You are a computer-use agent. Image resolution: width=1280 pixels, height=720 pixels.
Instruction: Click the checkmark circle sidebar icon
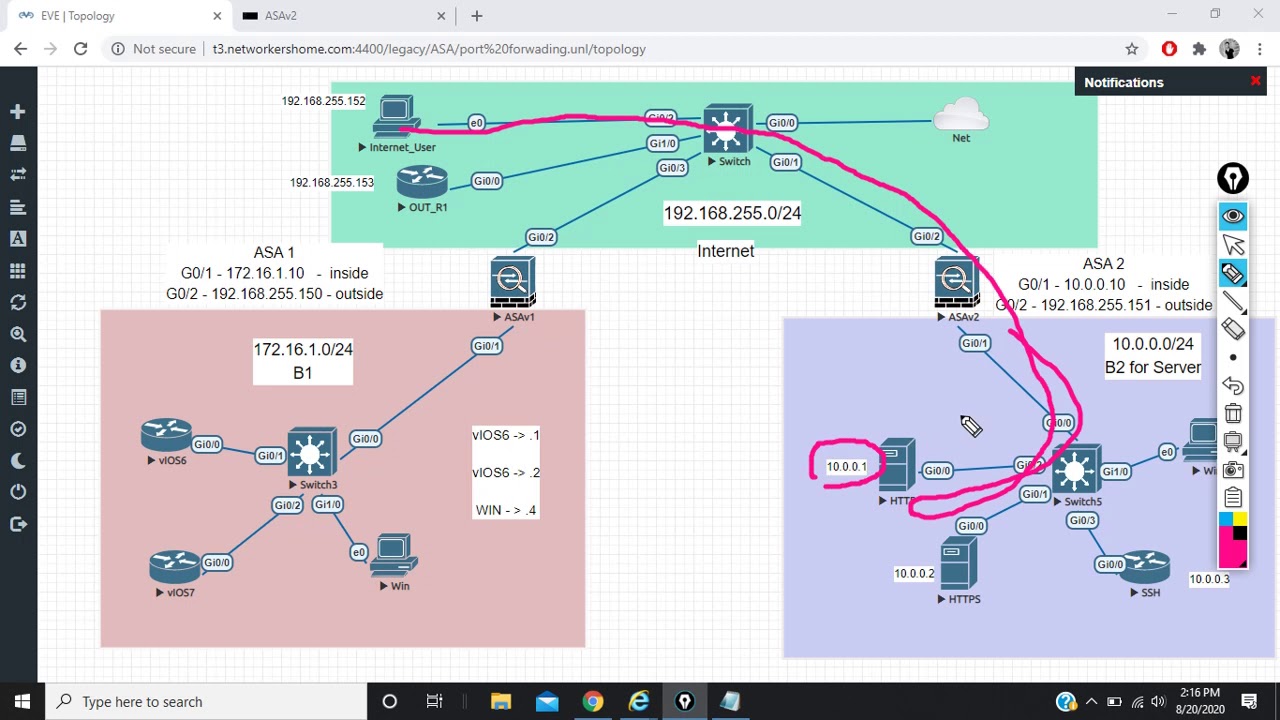tap(18, 429)
